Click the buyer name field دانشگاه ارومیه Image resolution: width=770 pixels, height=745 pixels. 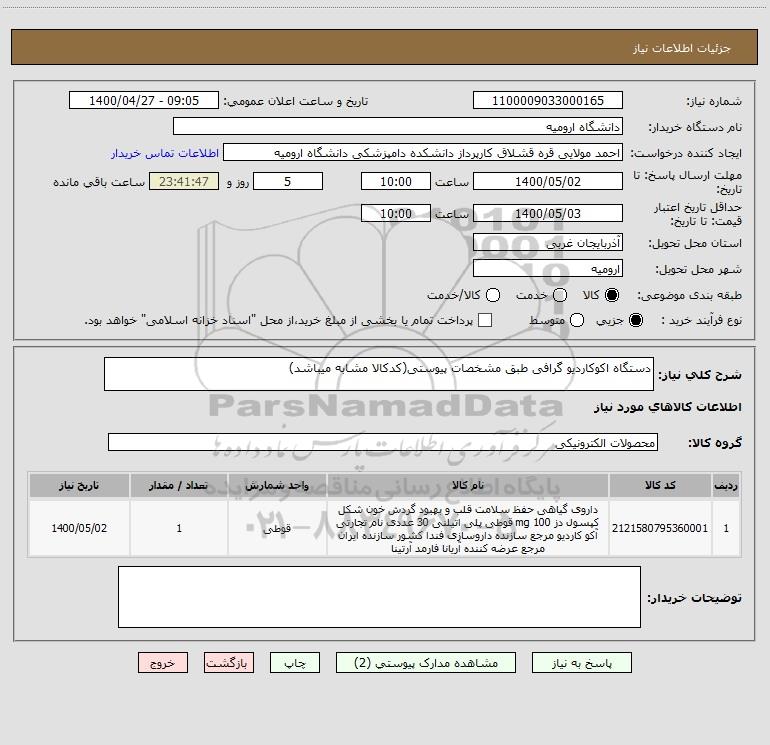tap(398, 127)
